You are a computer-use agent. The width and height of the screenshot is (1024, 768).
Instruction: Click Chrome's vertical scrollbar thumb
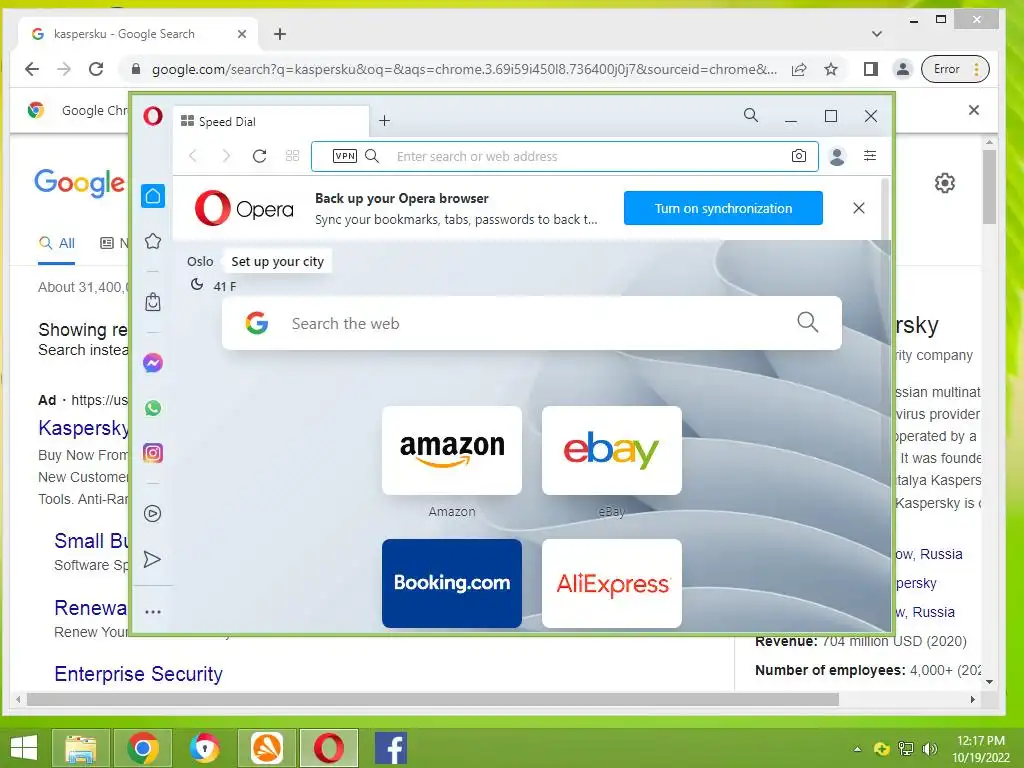pos(989,186)
